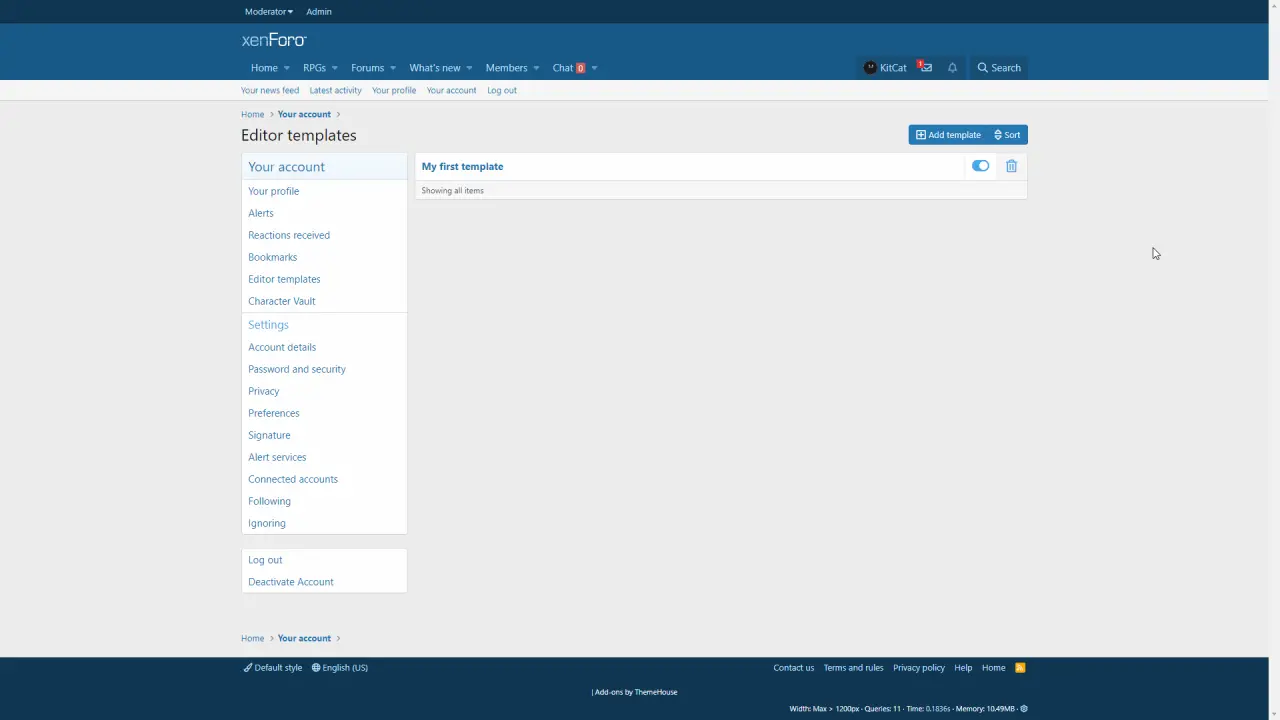Click the KitCat user avatar

(x=870, y=68)
